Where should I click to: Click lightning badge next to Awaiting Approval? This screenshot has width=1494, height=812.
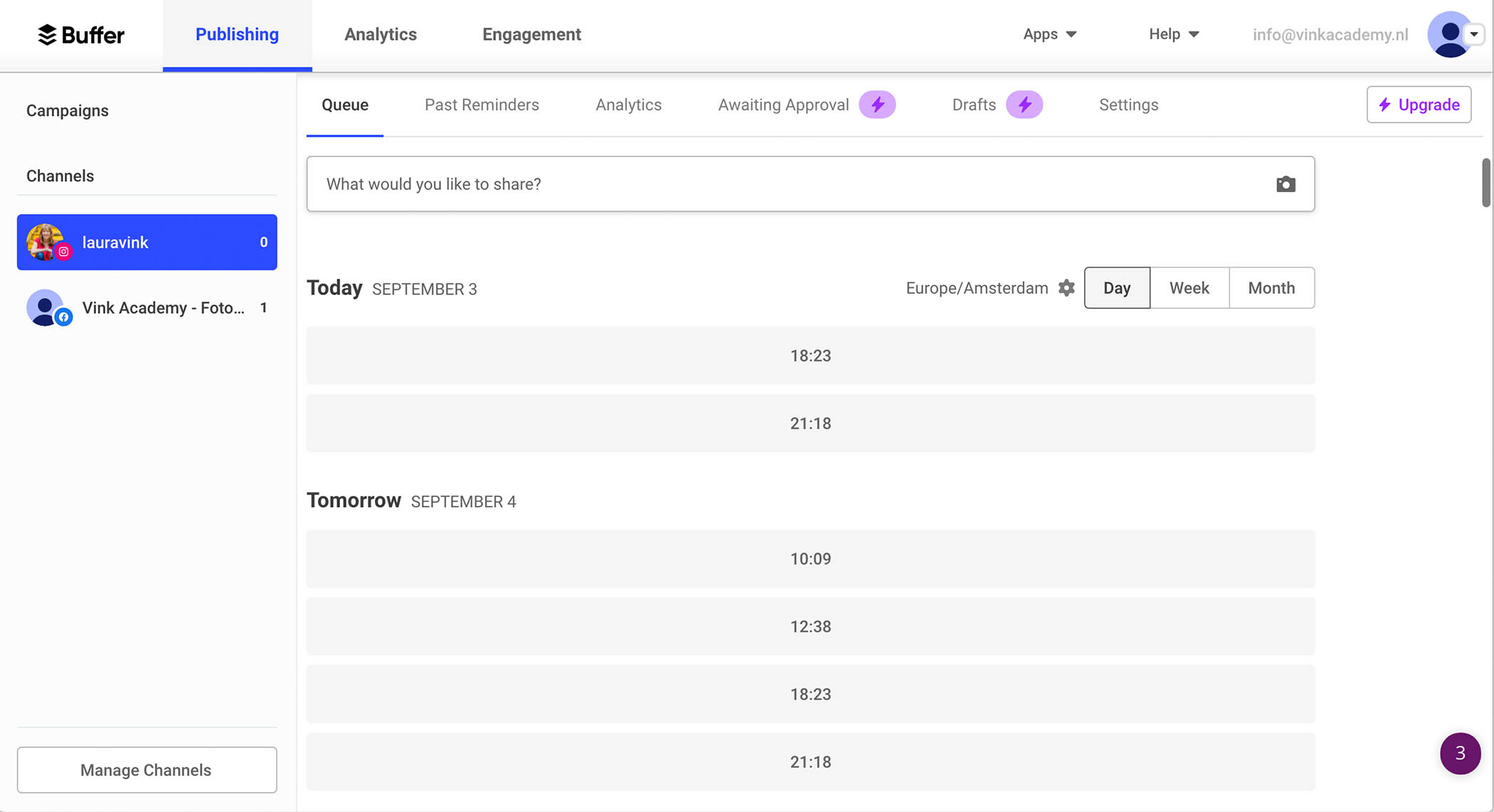click(876, 105)
